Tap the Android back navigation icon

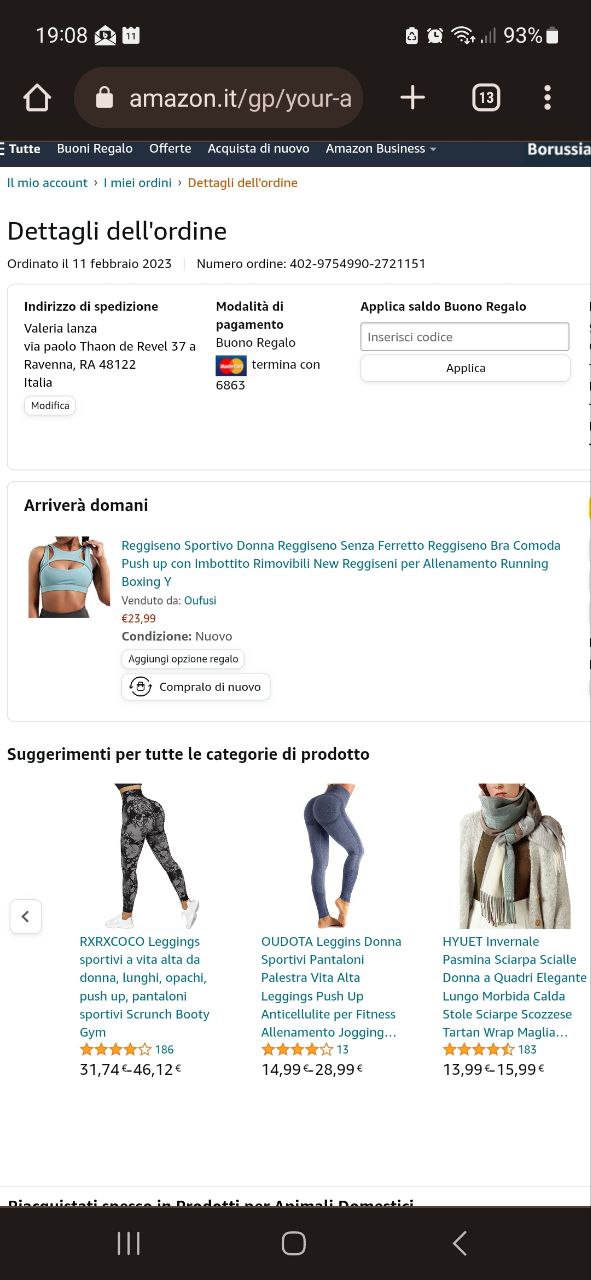pos(460,1243)
